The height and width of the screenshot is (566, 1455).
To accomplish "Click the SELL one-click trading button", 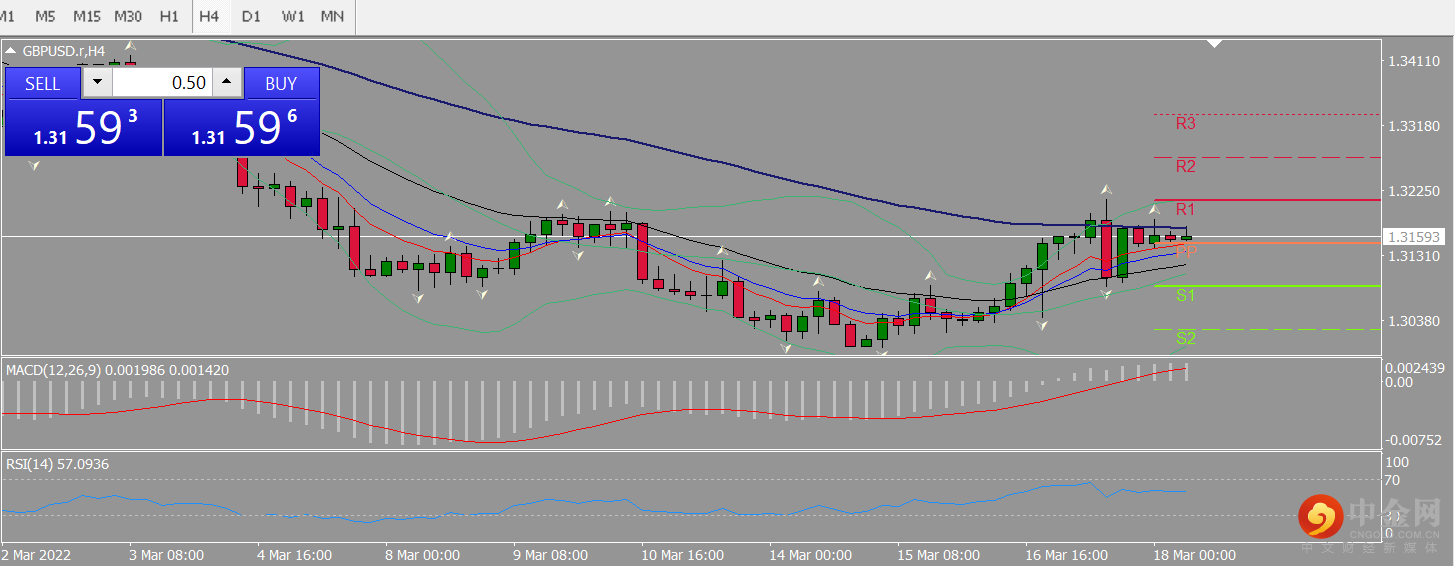I will (x=43, y=83).
